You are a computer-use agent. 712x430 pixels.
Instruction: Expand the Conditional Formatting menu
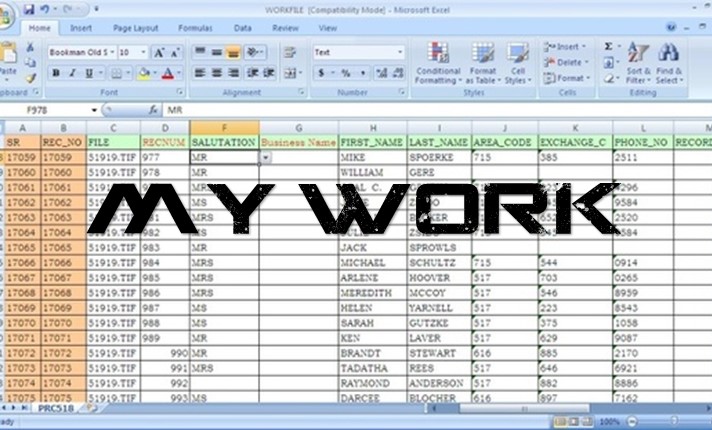coord(438,63)
